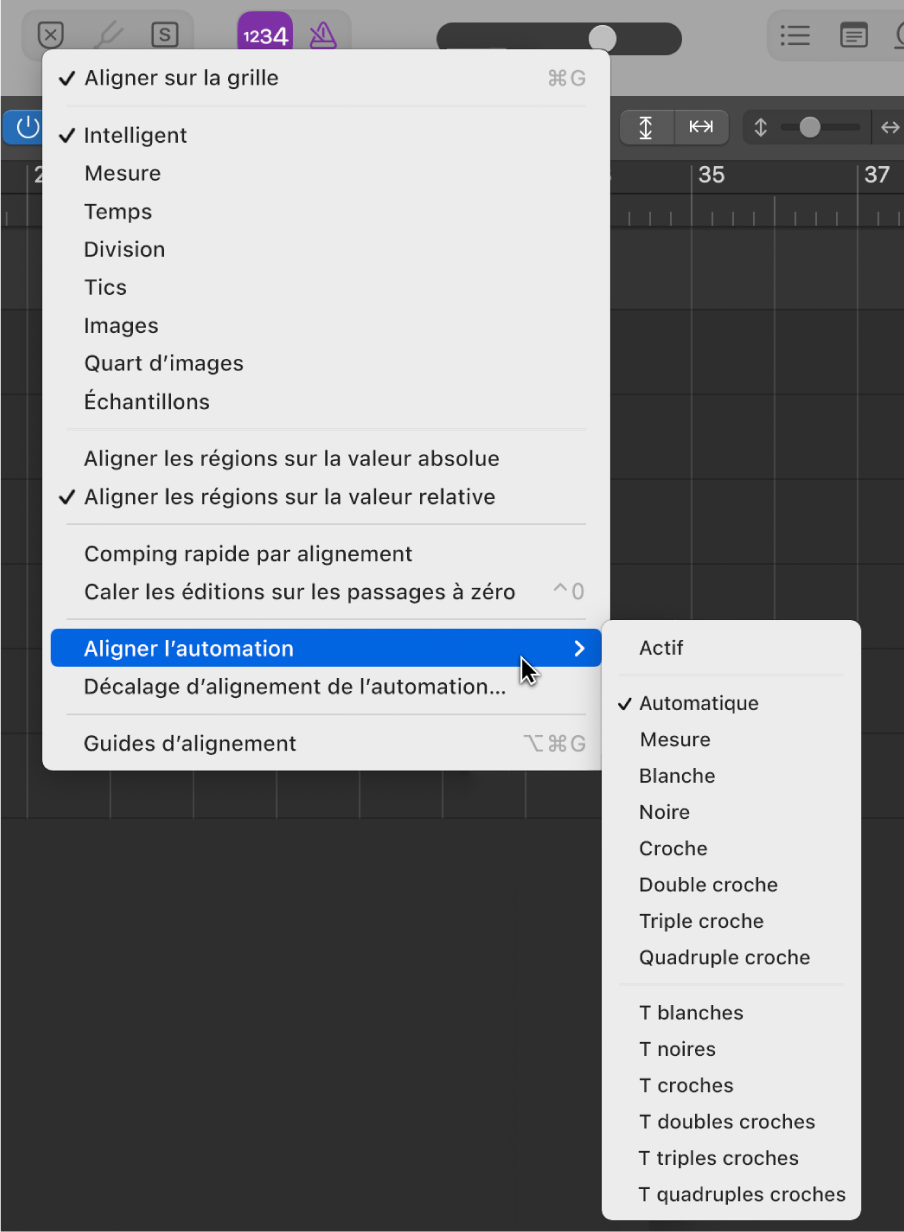Uncheck Aligner les régions sur la valeur relative
904x1232 pixels.
pos(287,496)
